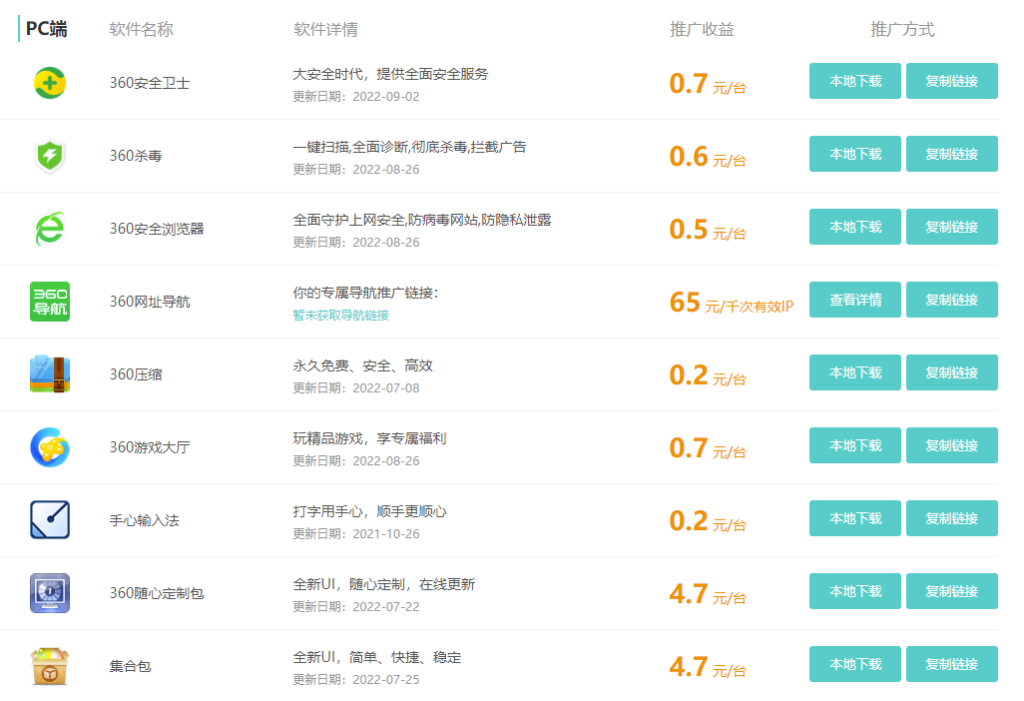Click the 360游戏大厅 name text
This screenshot has height=701, width=1024.
pos(150,448)
